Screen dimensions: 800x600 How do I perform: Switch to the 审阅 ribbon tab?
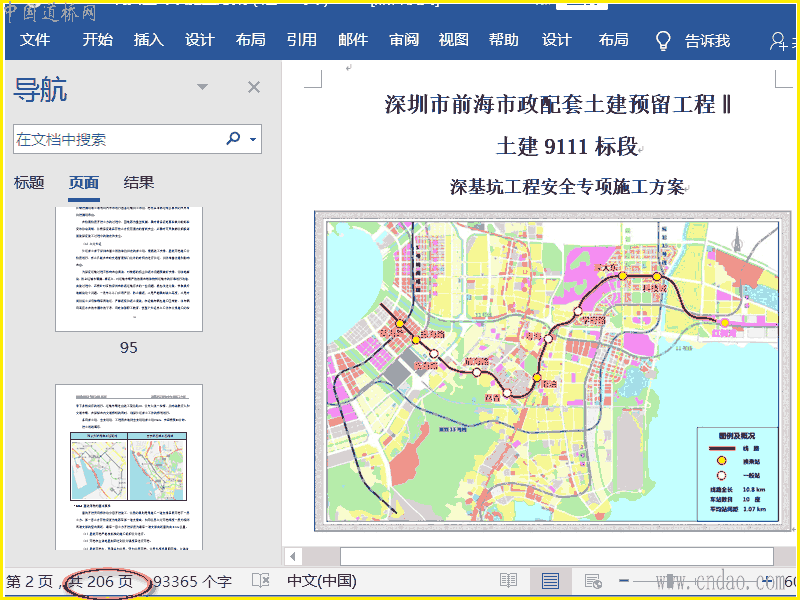click(404, 40)
